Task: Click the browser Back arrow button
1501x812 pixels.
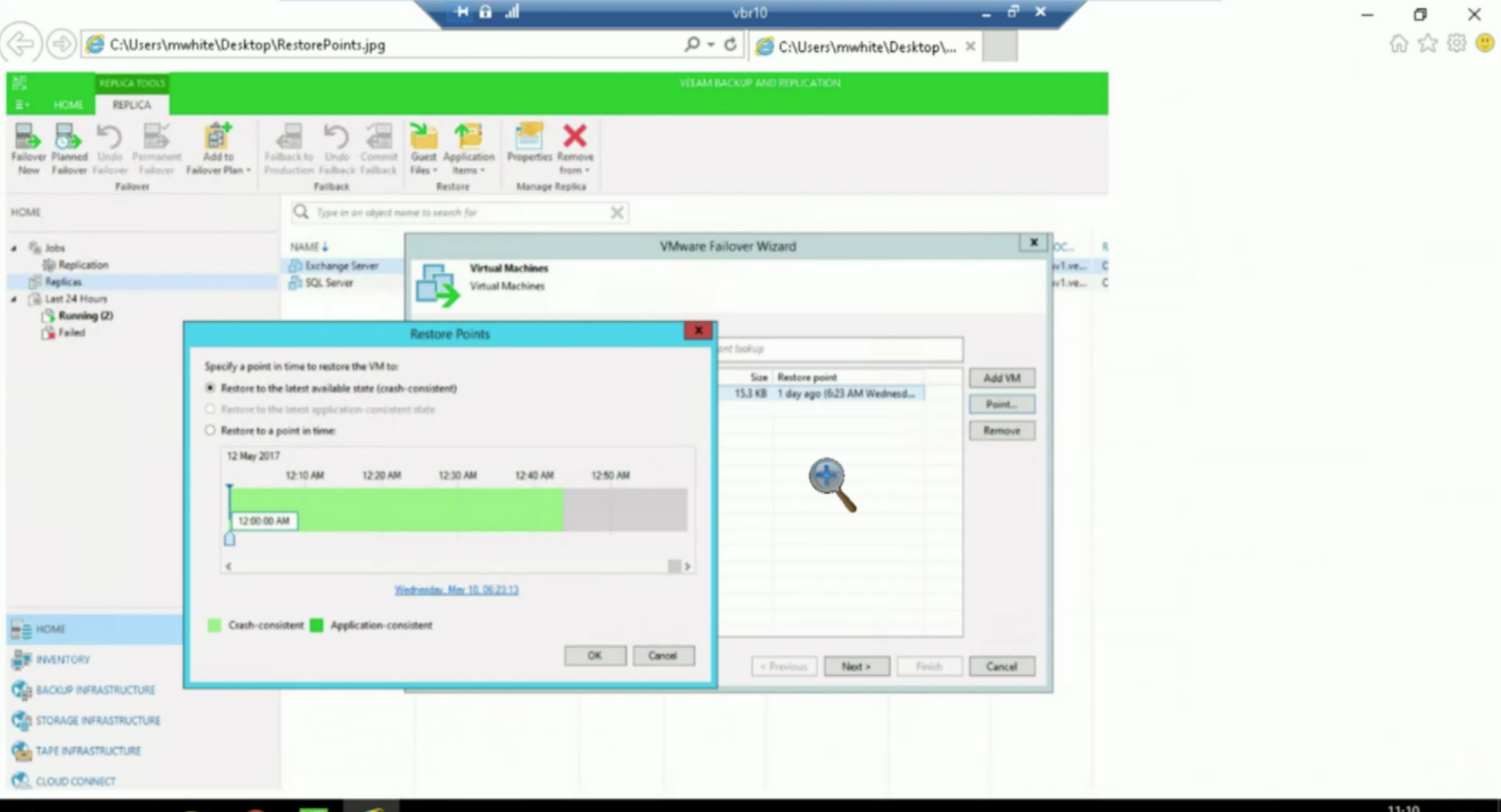Action: tap(20, 44)
